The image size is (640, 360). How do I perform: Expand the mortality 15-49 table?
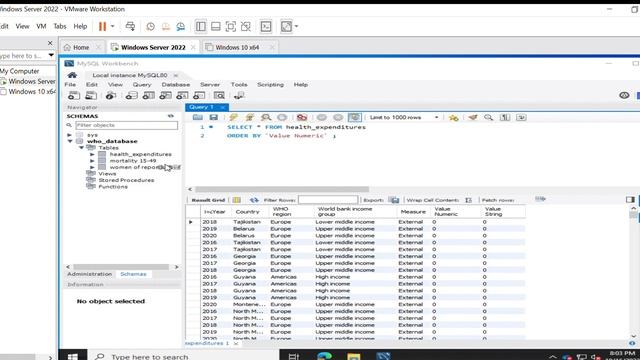(92, 161)
